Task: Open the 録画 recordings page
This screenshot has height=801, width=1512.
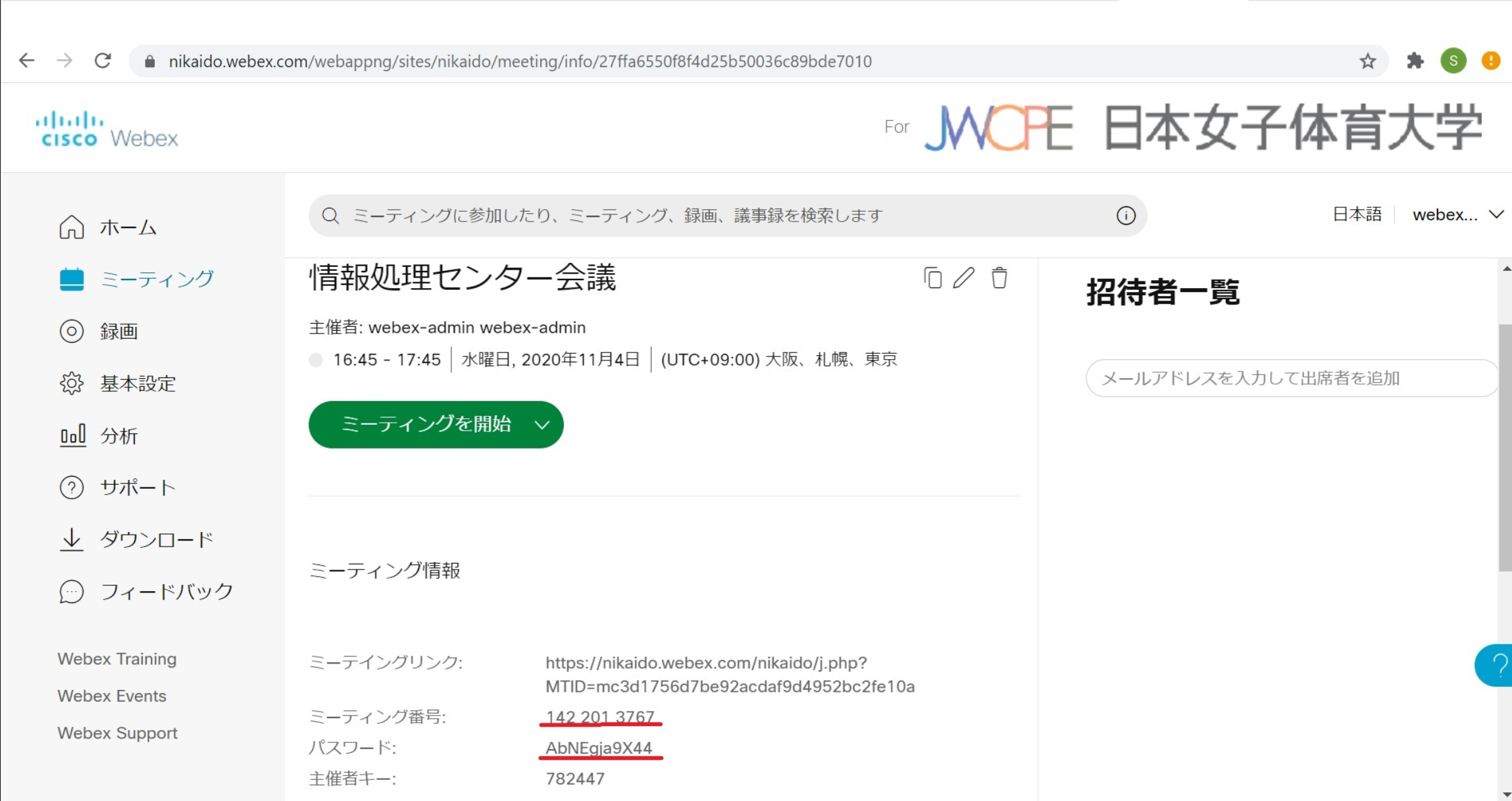Action: tap(118, 331)
